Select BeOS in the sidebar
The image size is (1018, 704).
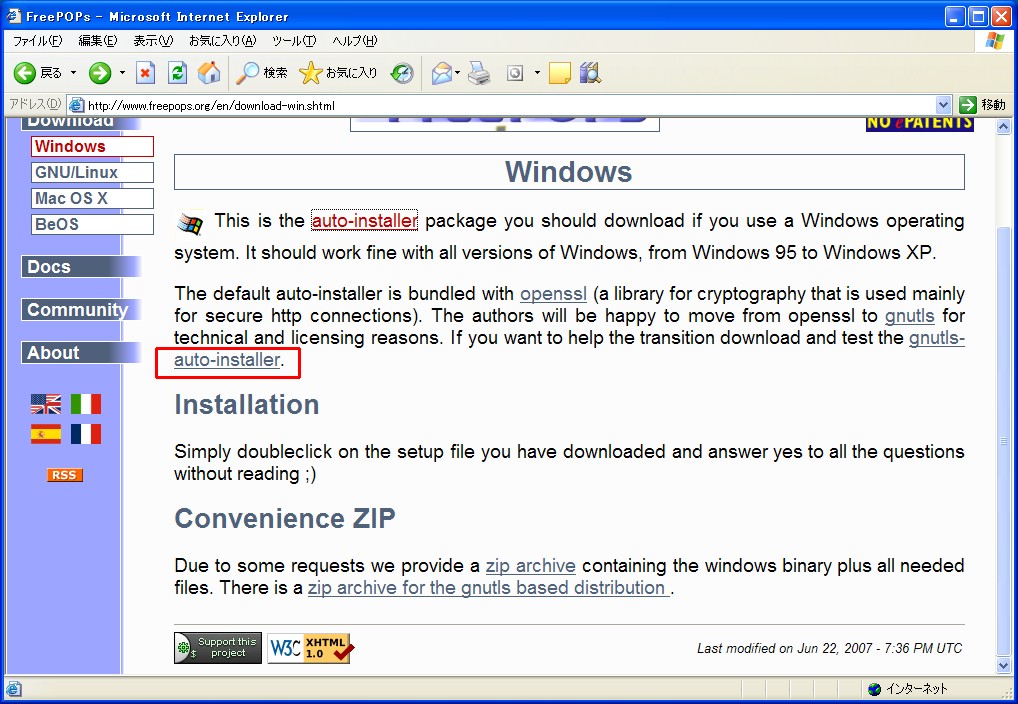pyautogui.click(x=92, y=224)
